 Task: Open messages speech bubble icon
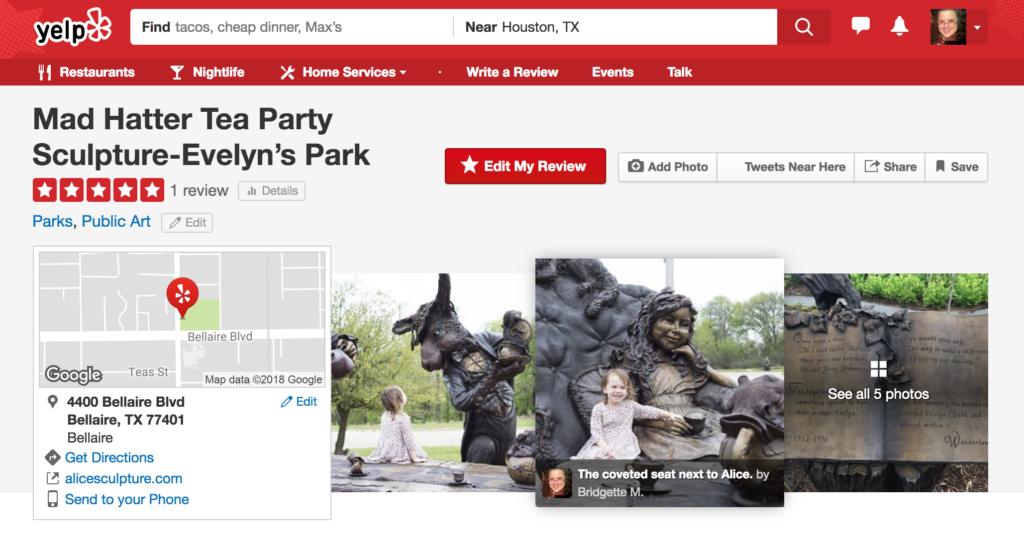click(861, 26)
